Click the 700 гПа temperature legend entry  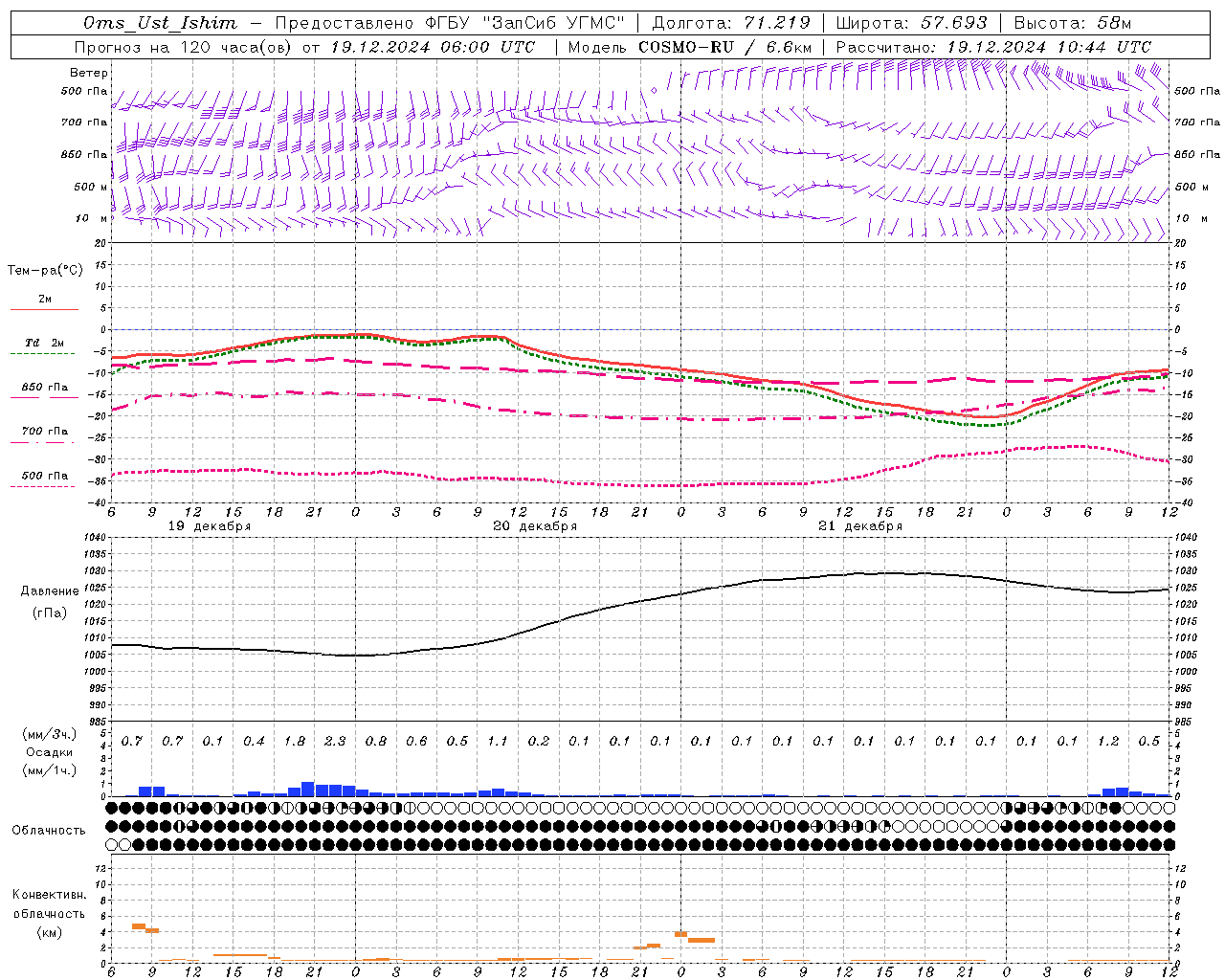tap(45, 431)
